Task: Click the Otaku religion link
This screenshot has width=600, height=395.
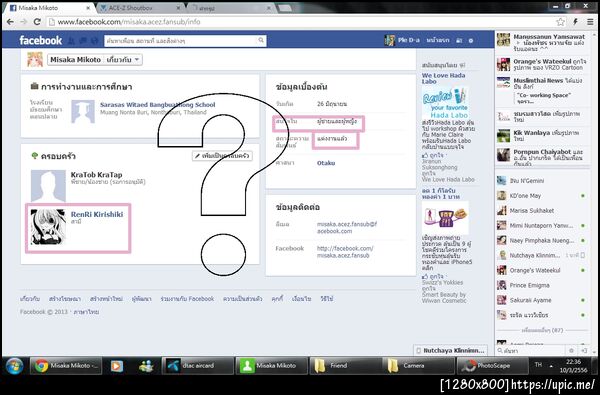Action: coord(326,163)
